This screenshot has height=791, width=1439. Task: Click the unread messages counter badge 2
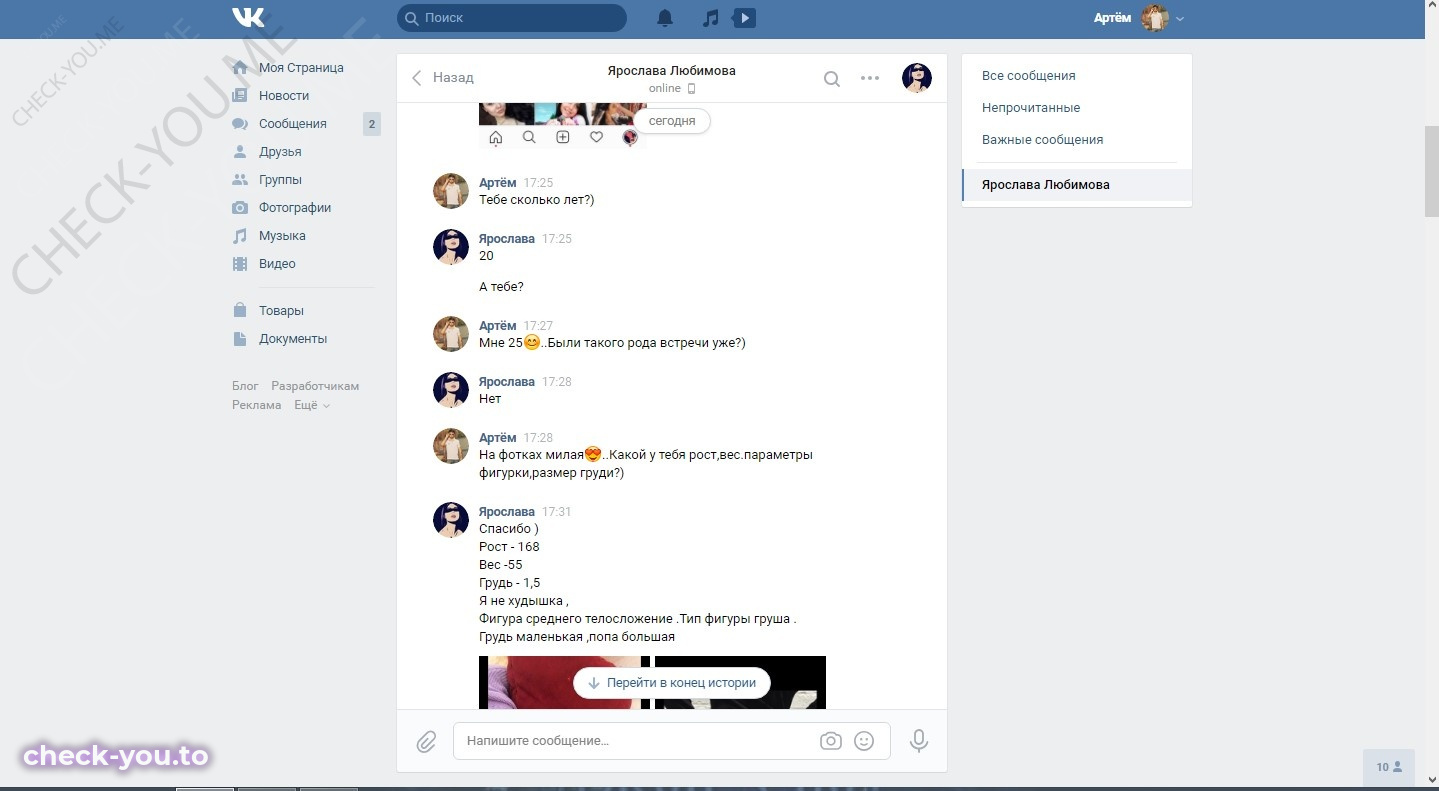[372, 124]
